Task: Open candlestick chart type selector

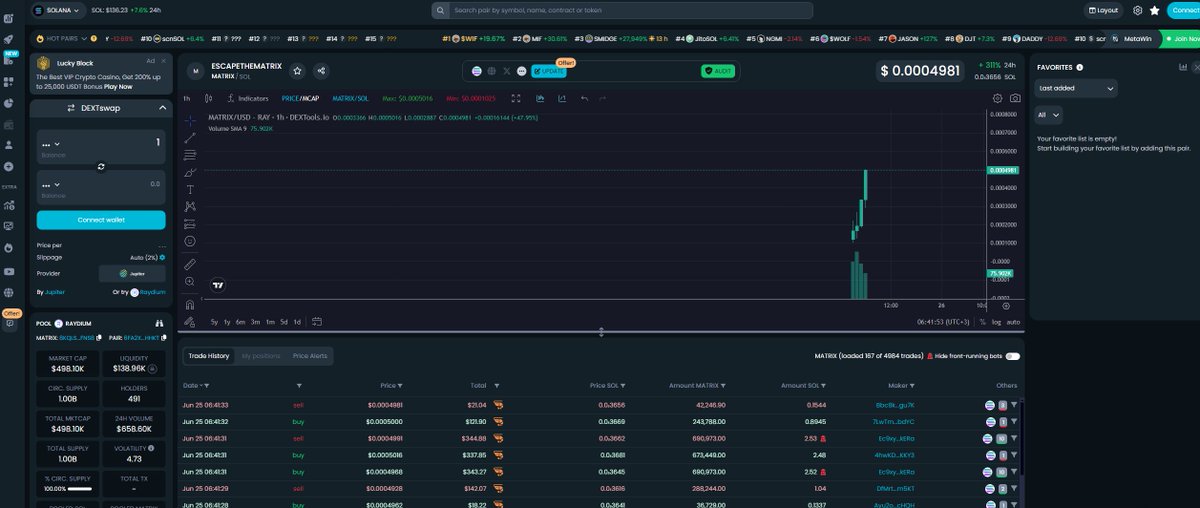Action: point(208,99)
